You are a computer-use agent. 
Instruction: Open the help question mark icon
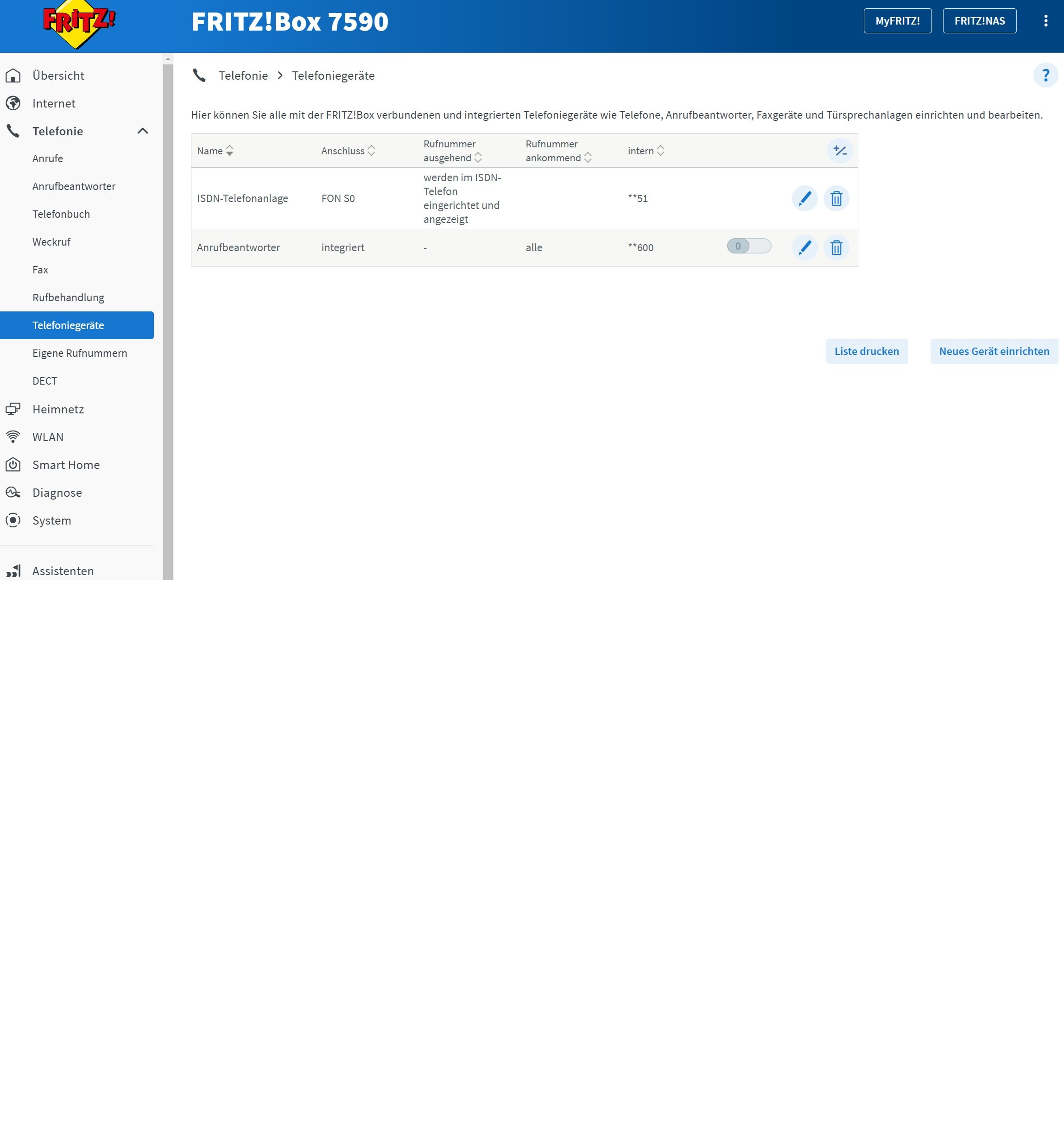tap(1045, 76)
